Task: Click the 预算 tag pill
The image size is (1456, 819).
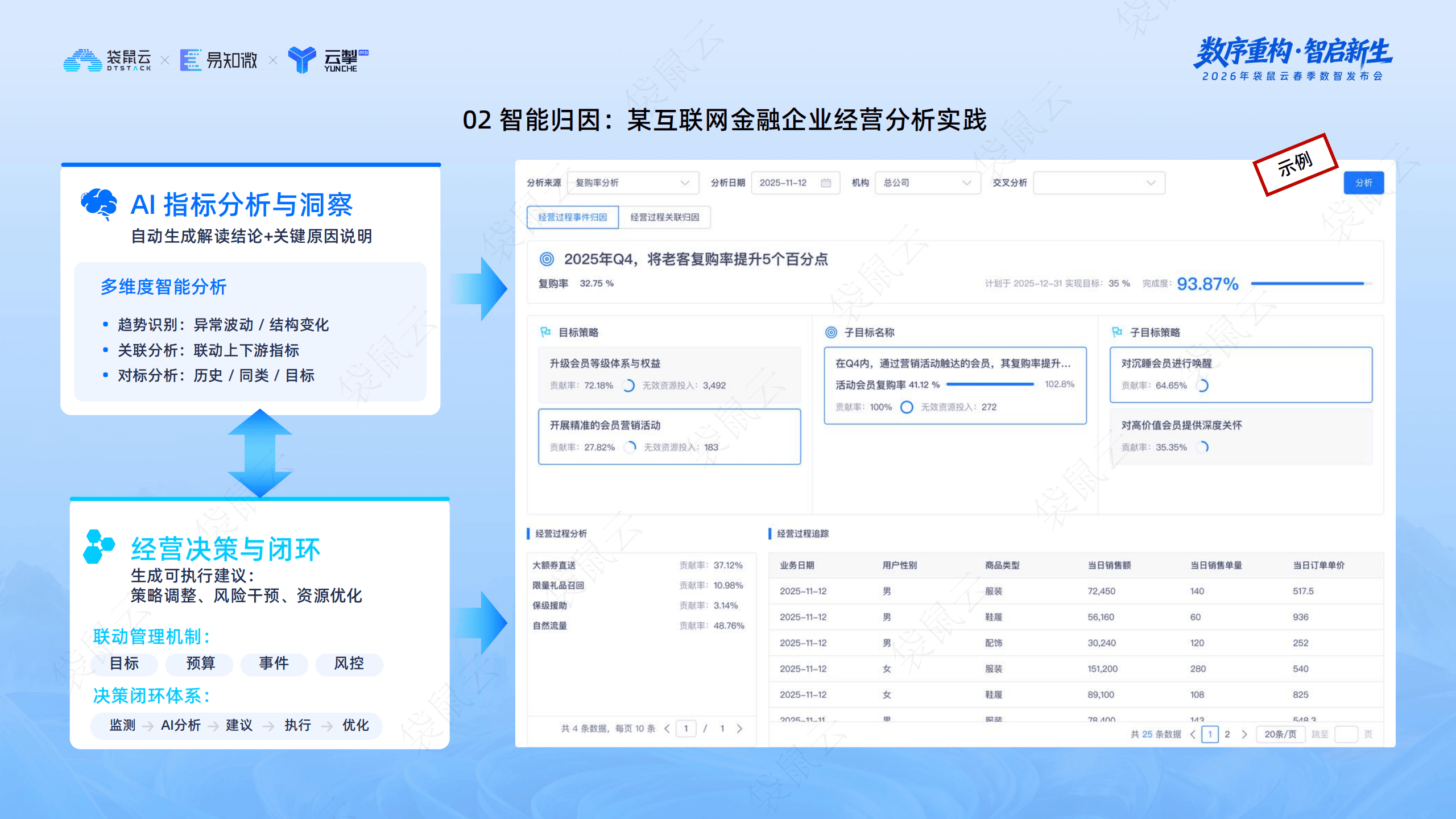Action: click(200, 664)
